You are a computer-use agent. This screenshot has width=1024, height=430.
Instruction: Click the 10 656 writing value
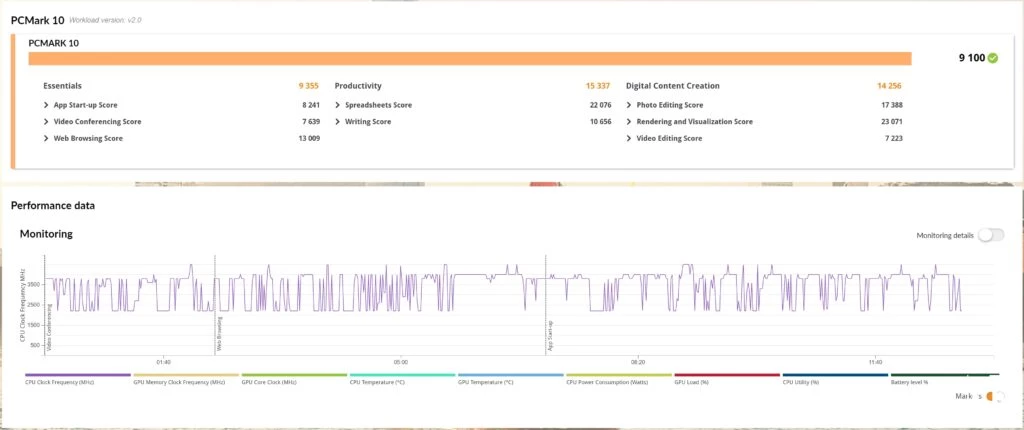600,122
